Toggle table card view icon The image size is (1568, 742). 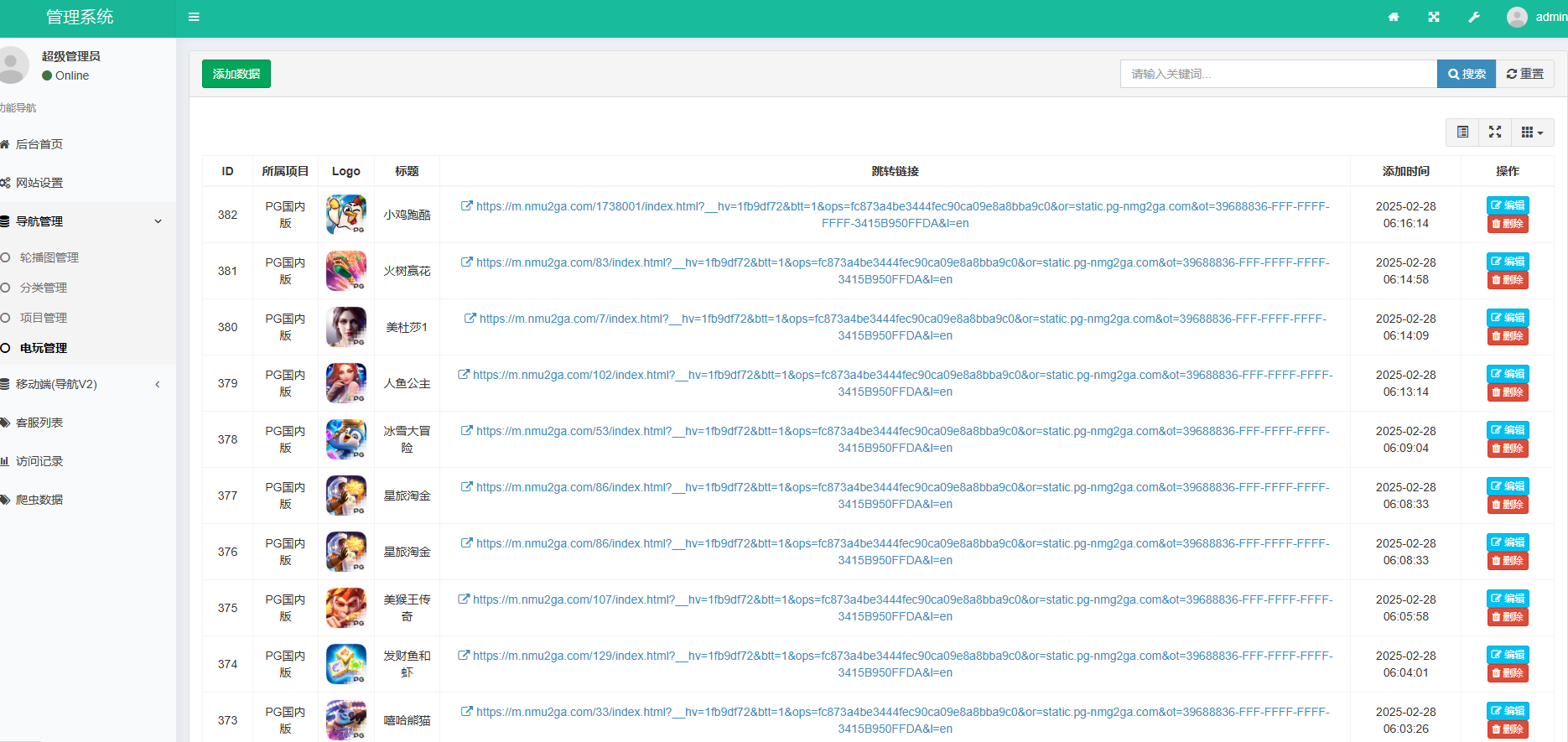click(x=1462, y=132)
